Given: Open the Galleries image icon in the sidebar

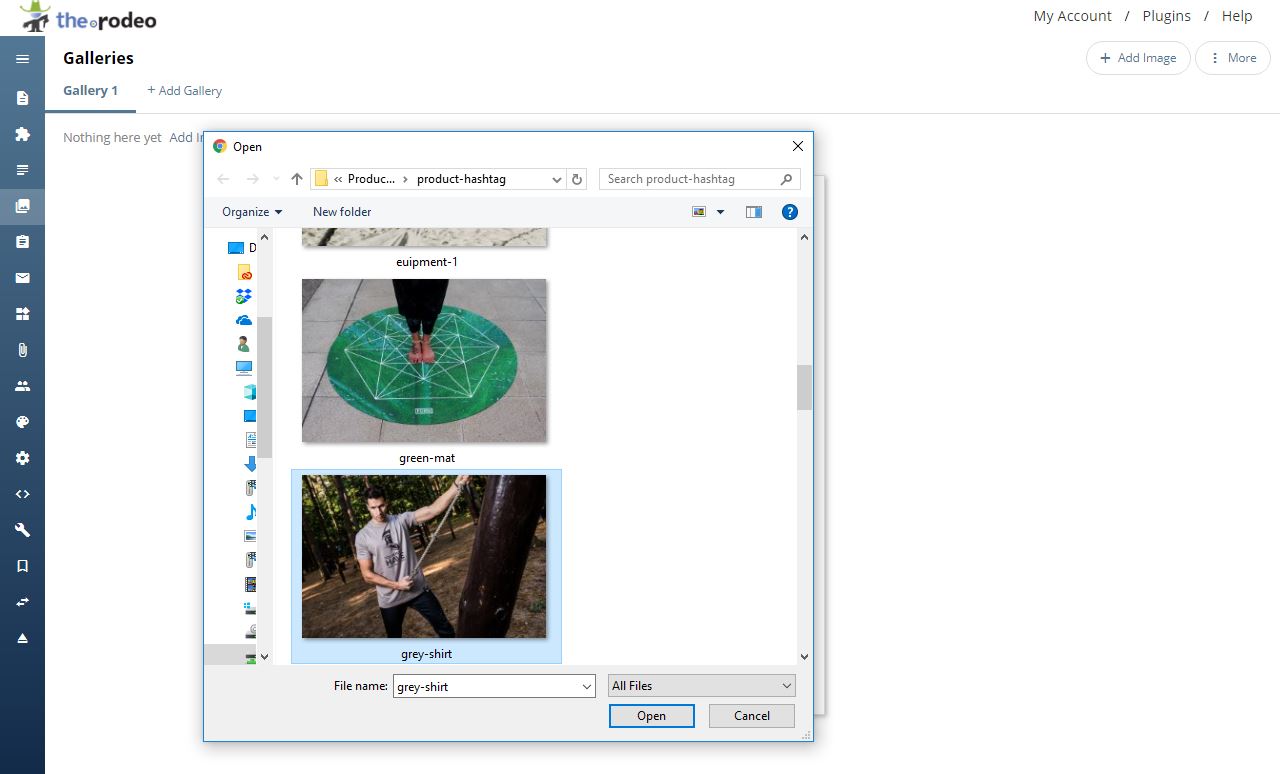Looking at the screenshot, I should [x=22, y=206].
